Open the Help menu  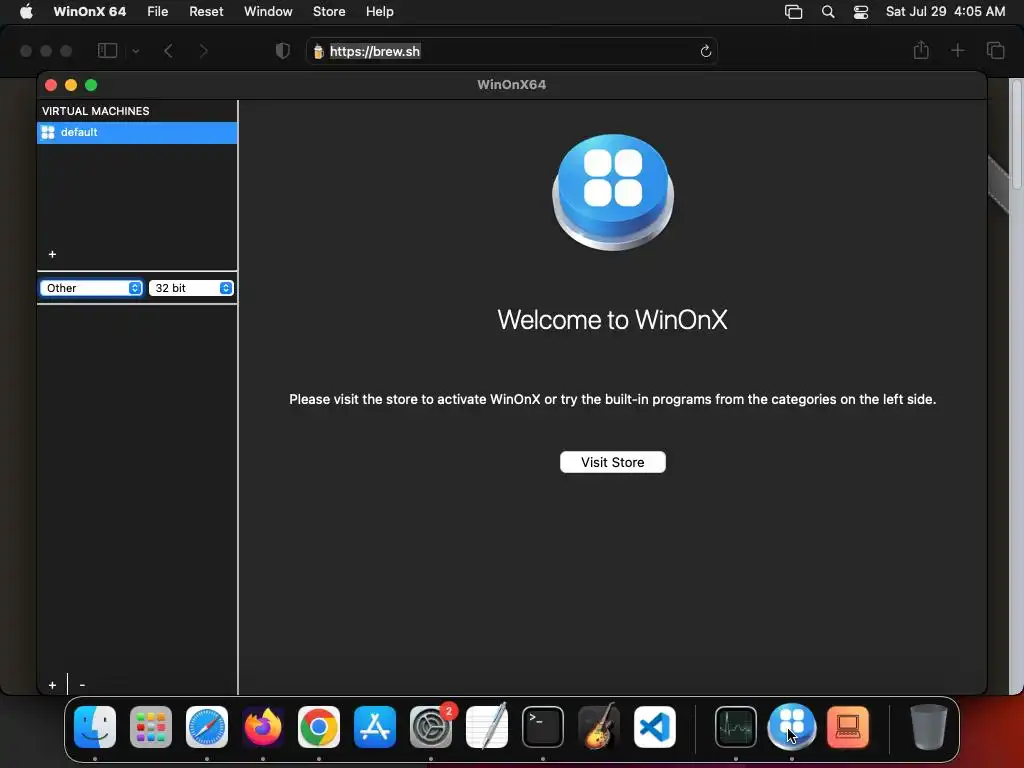point(379,12)
